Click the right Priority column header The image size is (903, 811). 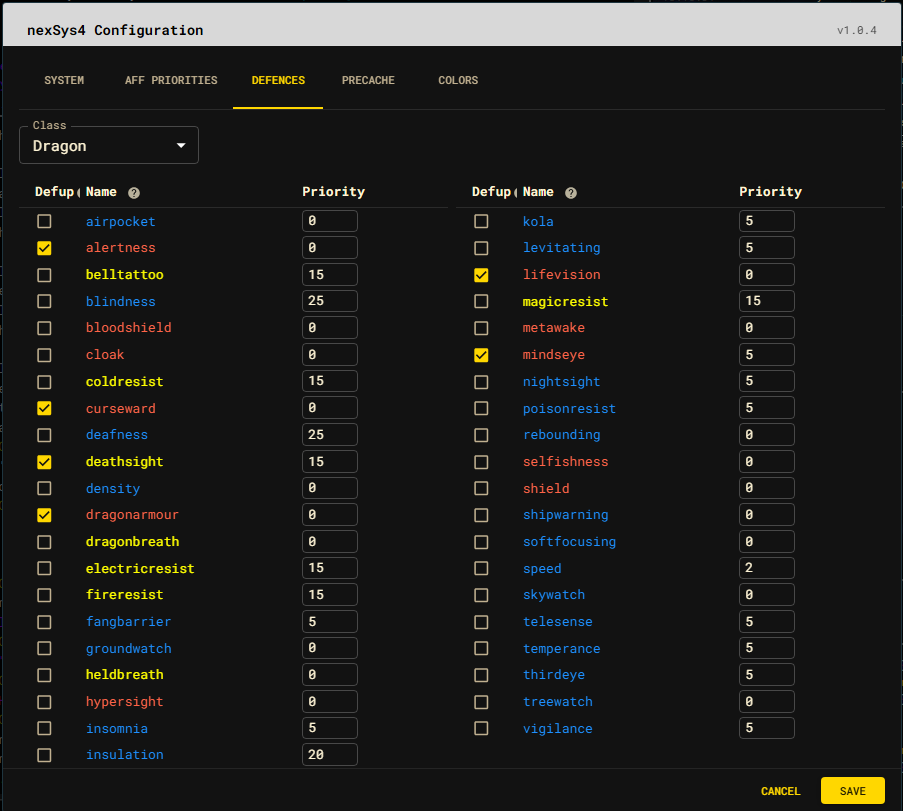[x=771, y=192]
